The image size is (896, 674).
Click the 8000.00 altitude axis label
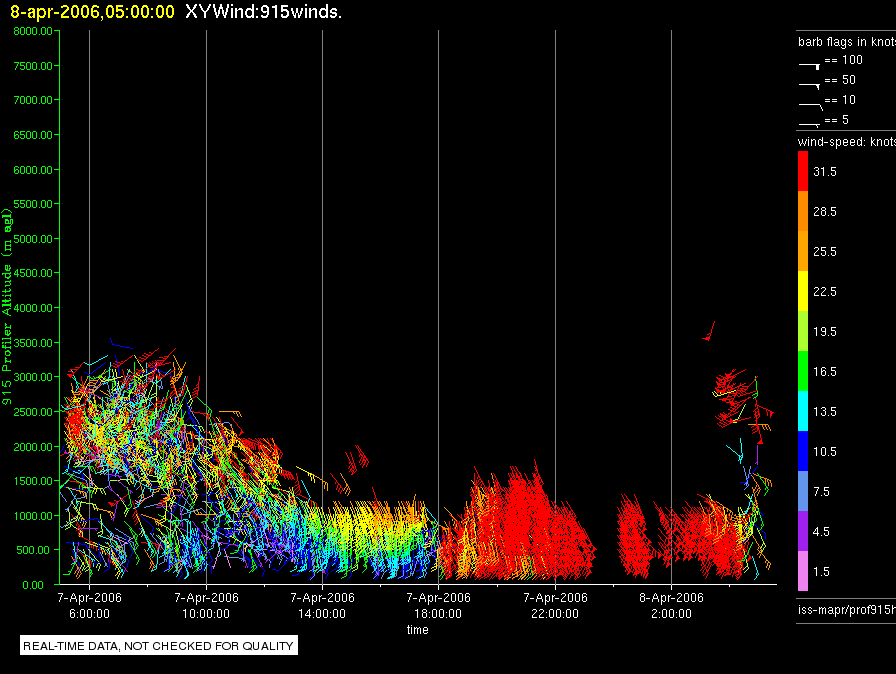point(33,31)
